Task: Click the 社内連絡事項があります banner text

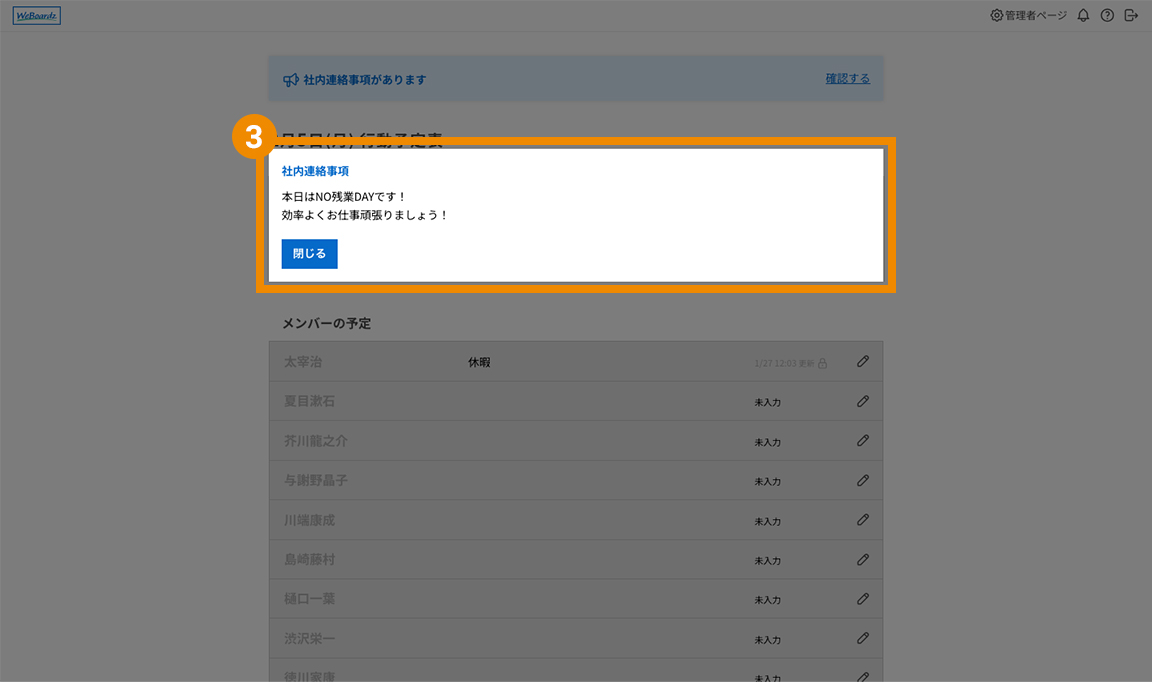Action: coord(364,79)
